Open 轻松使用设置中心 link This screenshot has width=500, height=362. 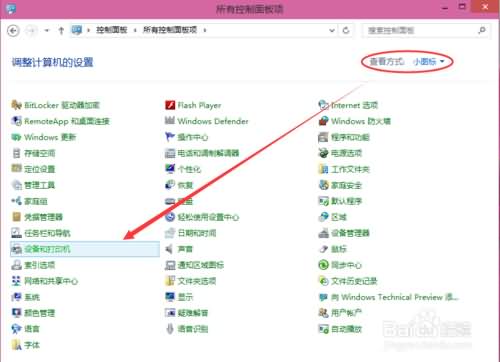(x=208, y=217)
